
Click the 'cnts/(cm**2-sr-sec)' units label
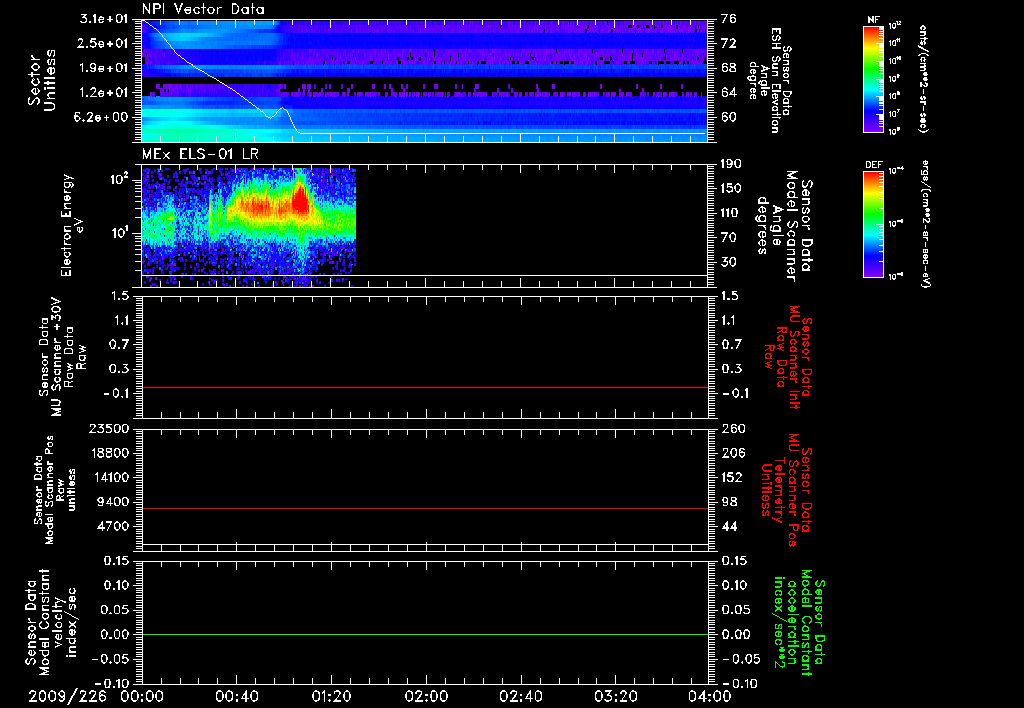(x=923, y=79)
